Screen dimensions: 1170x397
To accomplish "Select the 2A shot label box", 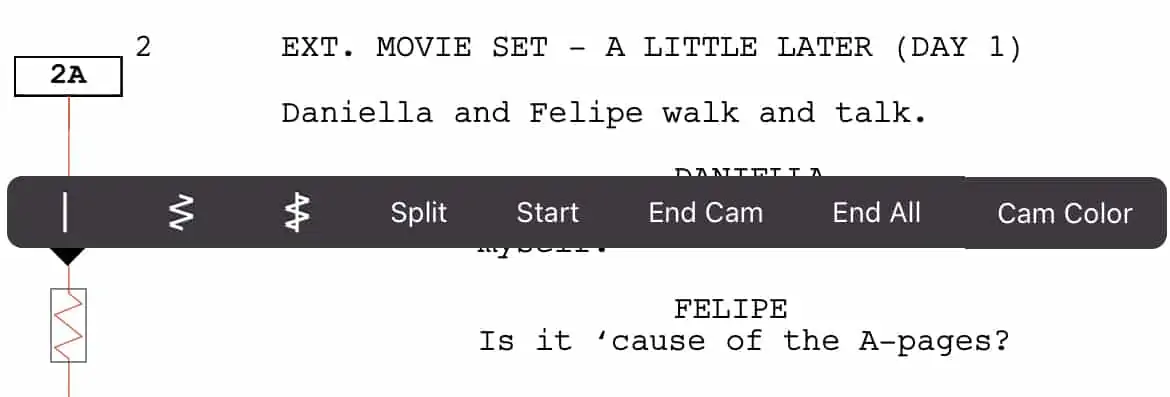I will click(69, 75).
